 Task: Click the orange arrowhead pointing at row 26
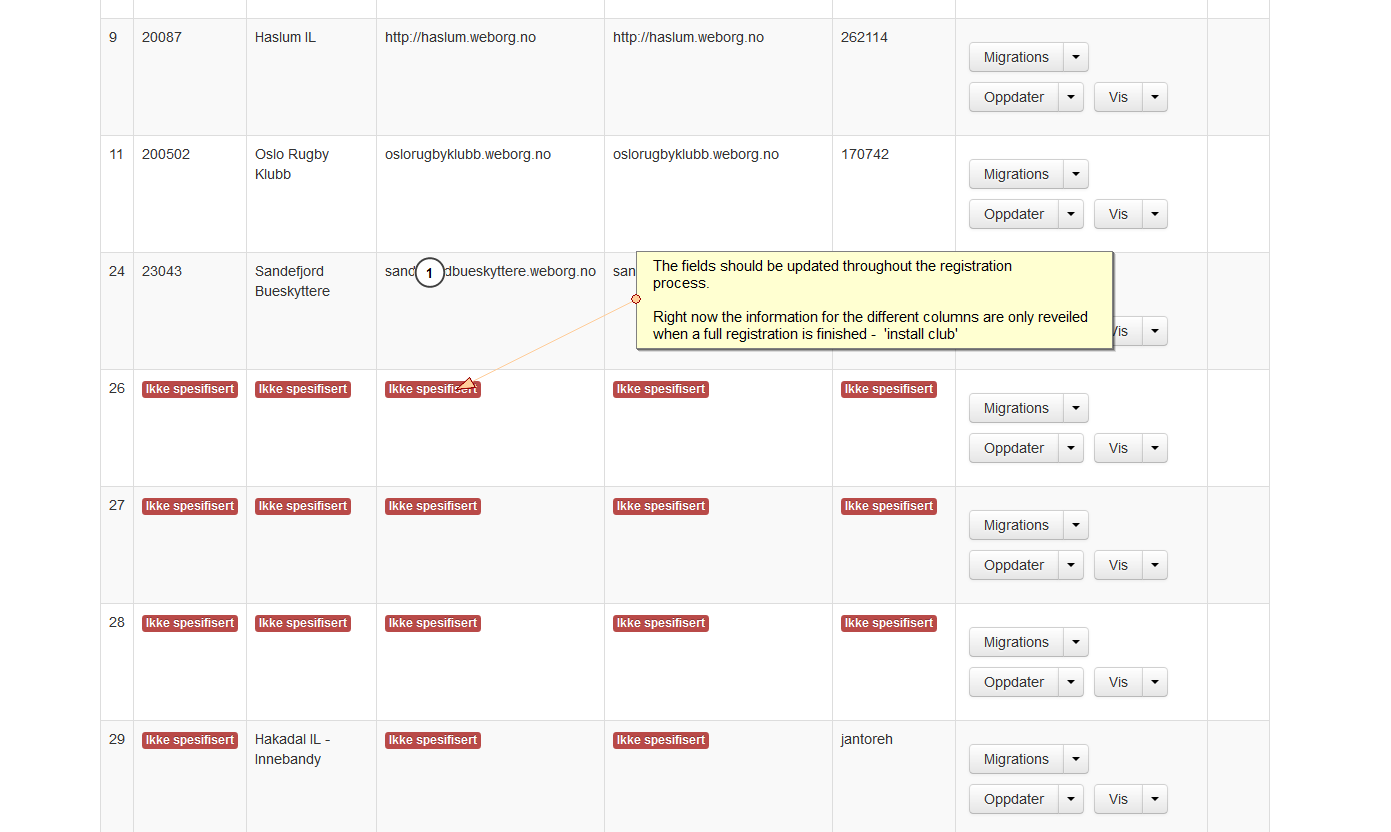[466, 383]
